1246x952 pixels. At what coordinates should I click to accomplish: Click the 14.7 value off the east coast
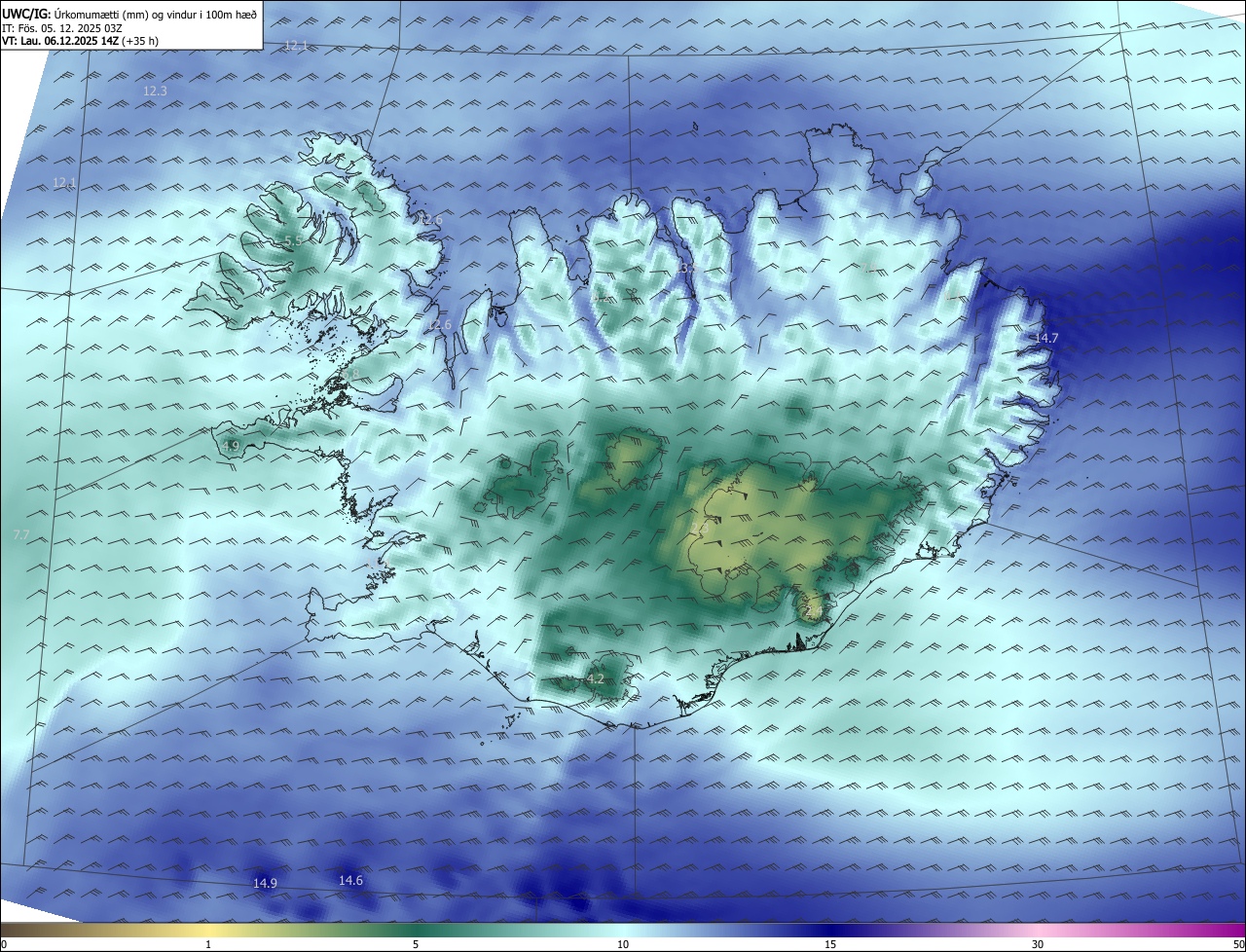1045,338
